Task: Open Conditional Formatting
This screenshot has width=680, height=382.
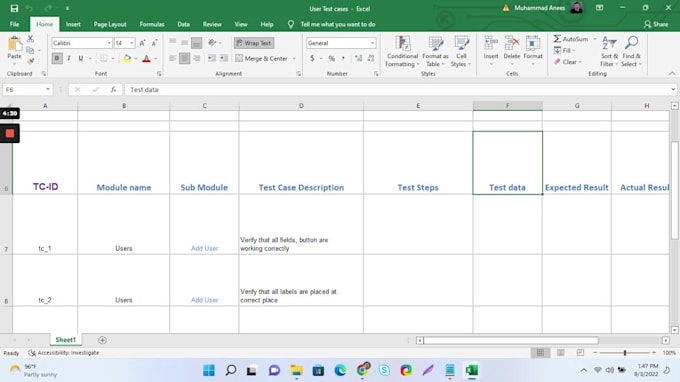Action: 402,52
